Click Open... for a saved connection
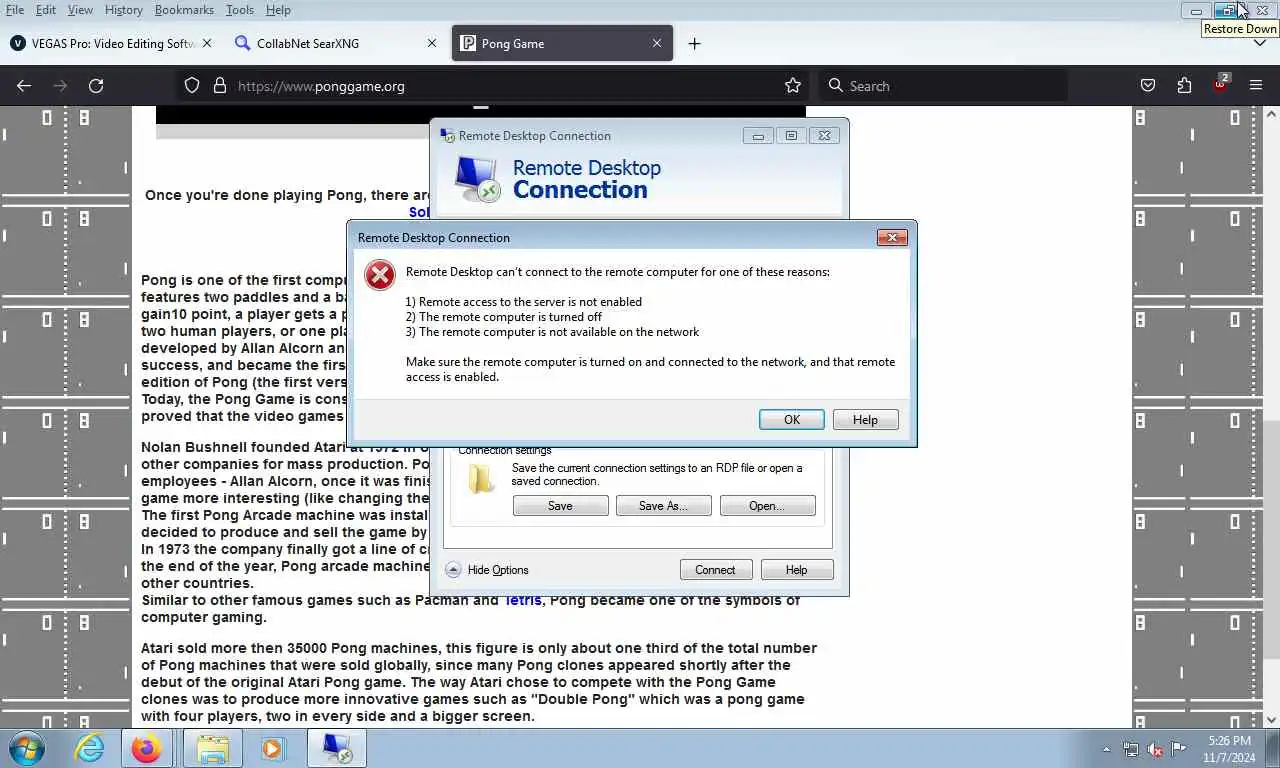This screenshot has width=1280, height=768. (x=767, y=506)
